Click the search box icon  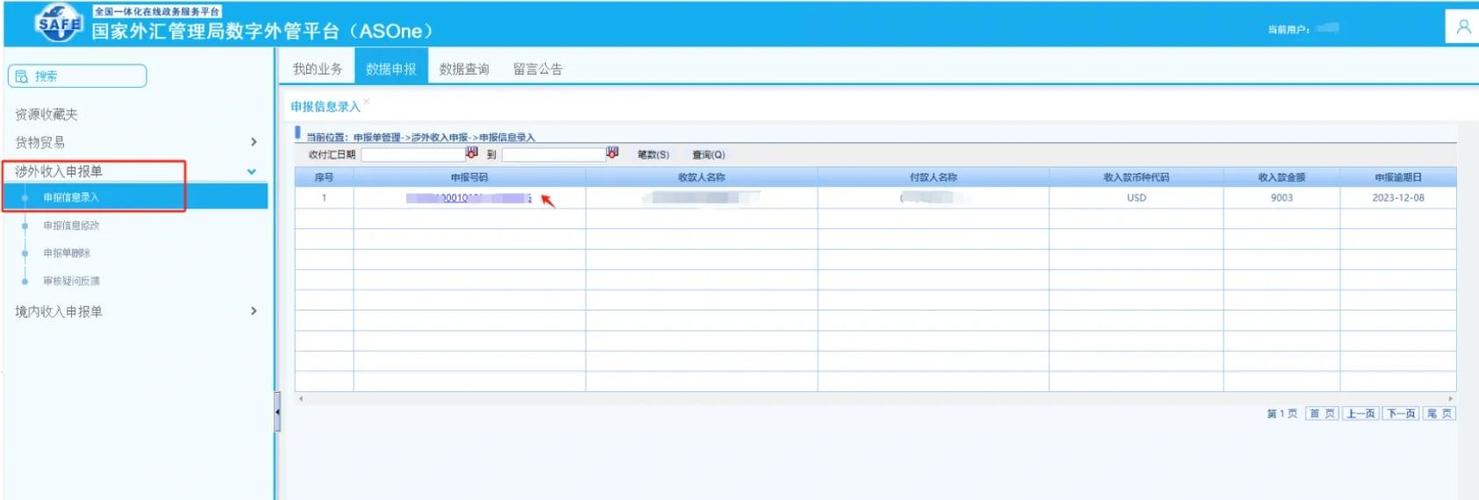point(22,76)
